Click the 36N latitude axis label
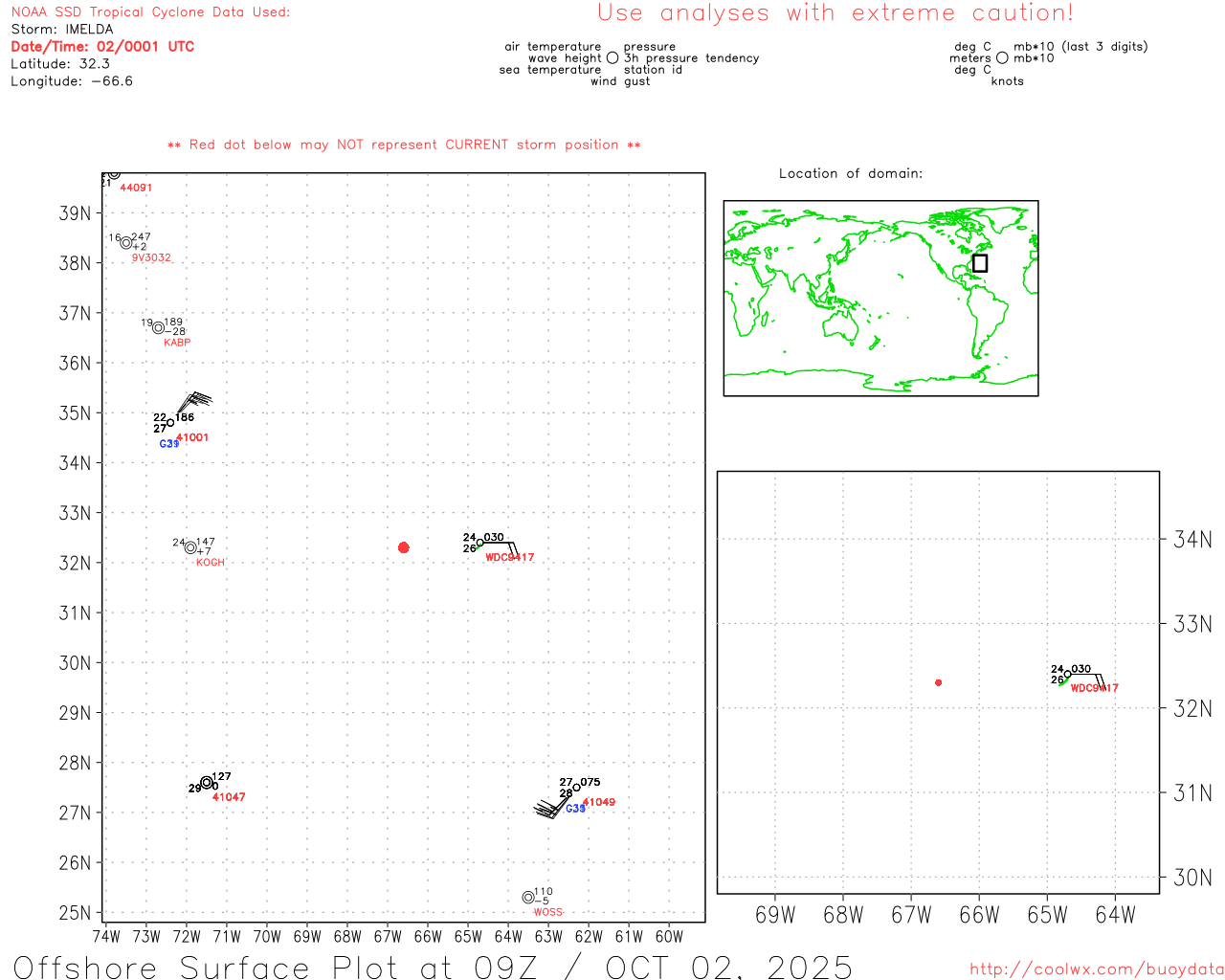The width and height of the screenshot is (1225, 980). click(76, 364)
